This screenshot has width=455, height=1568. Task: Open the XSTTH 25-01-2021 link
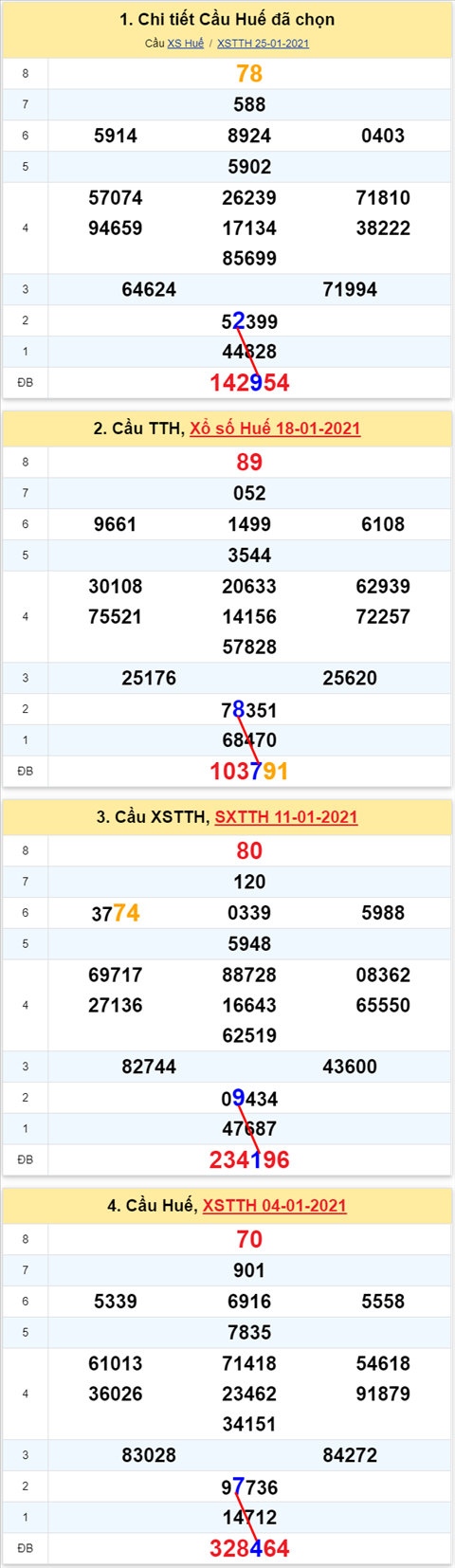(x=263, y=44)
